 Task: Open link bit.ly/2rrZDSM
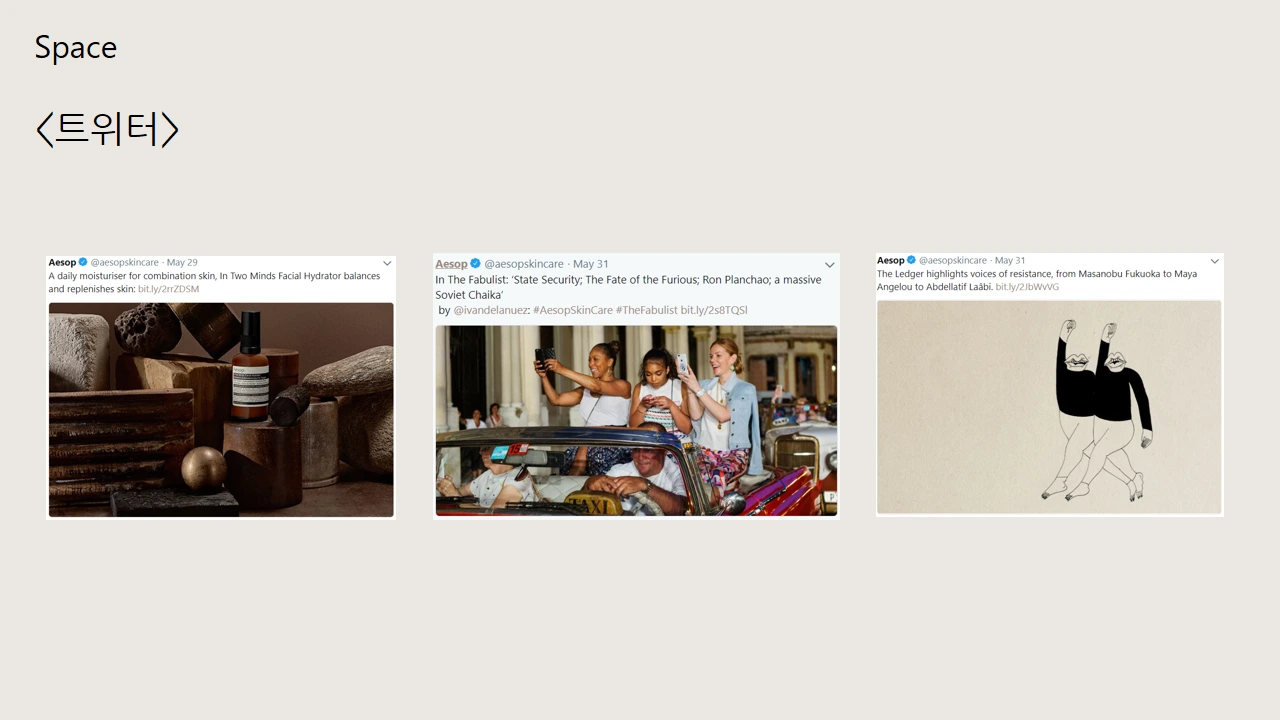(x=168, y=289)
